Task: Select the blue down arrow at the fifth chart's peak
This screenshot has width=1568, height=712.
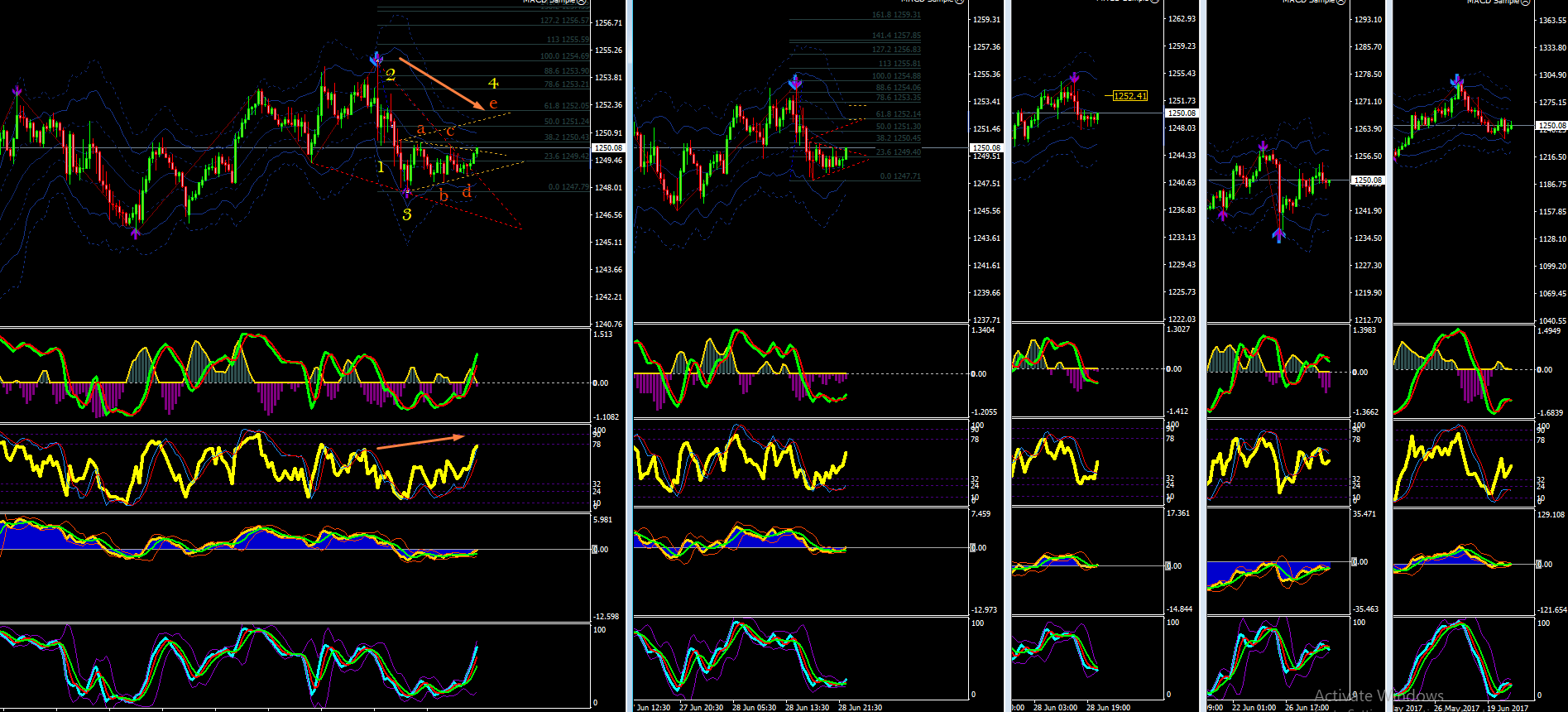Action: pos(1457,81)
